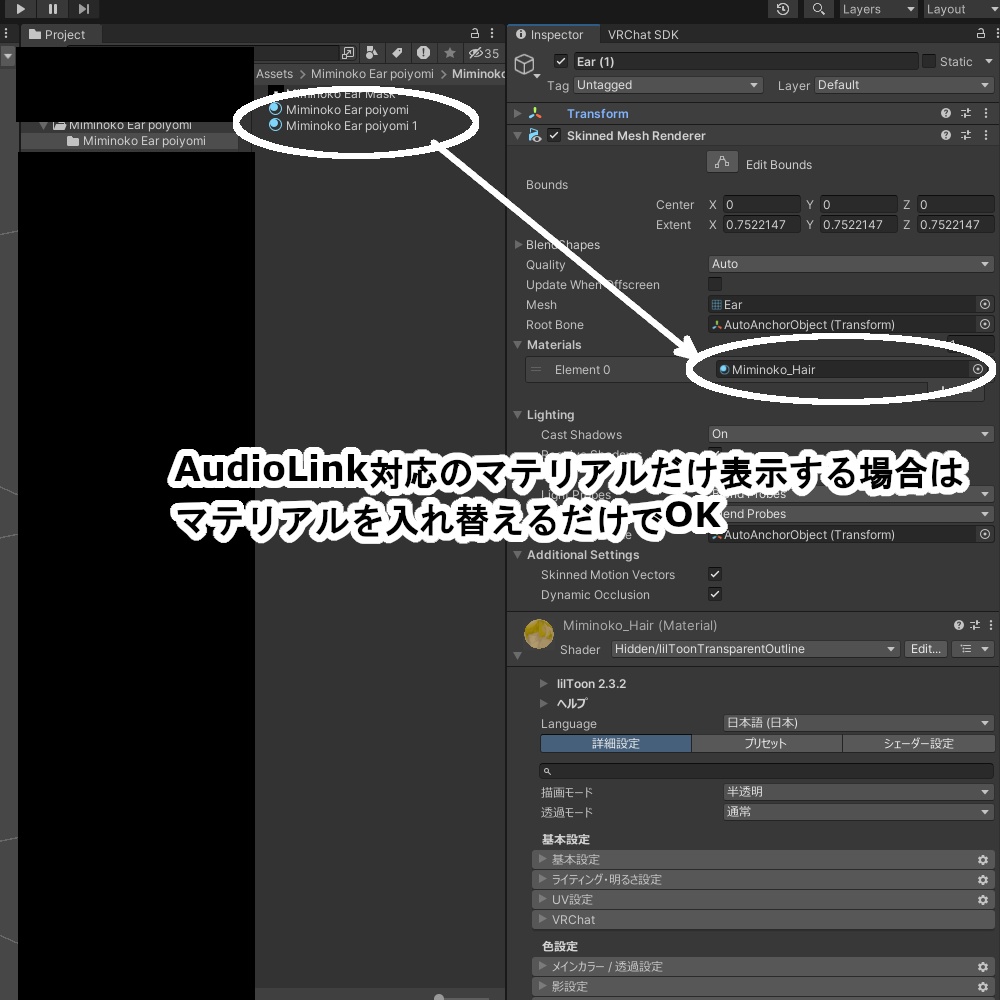
Task: Expand the Transform component
Action: coord(518,114)
